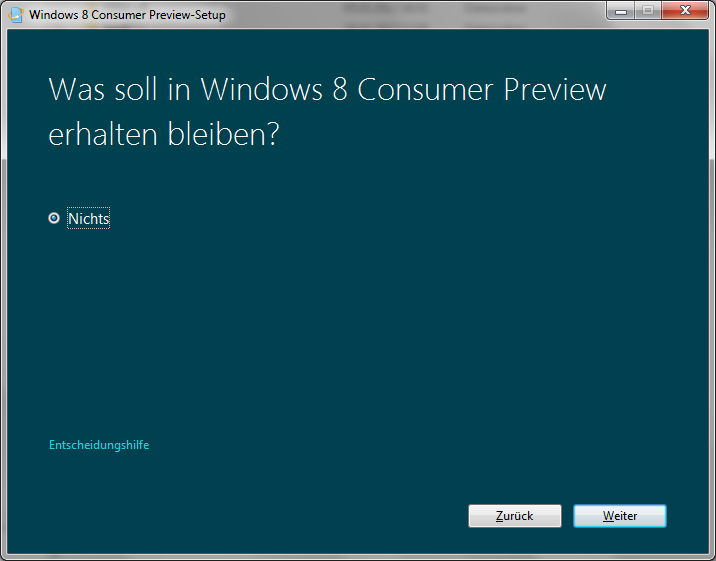Go back with the Zurück button
The width and height of the screenshot is (716, 561).
click(515, 516)
